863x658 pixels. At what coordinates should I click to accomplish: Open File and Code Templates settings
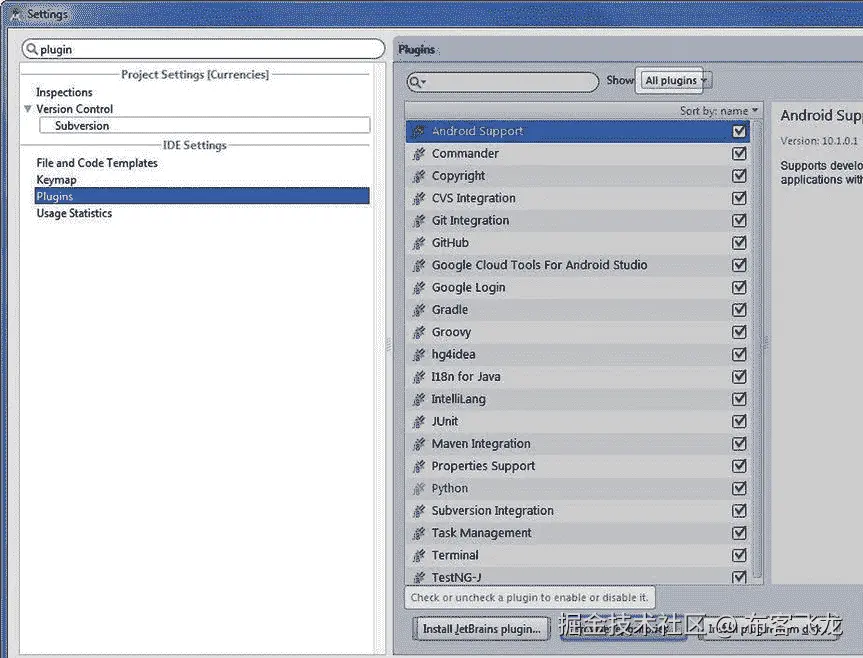[x=97, y=163]
